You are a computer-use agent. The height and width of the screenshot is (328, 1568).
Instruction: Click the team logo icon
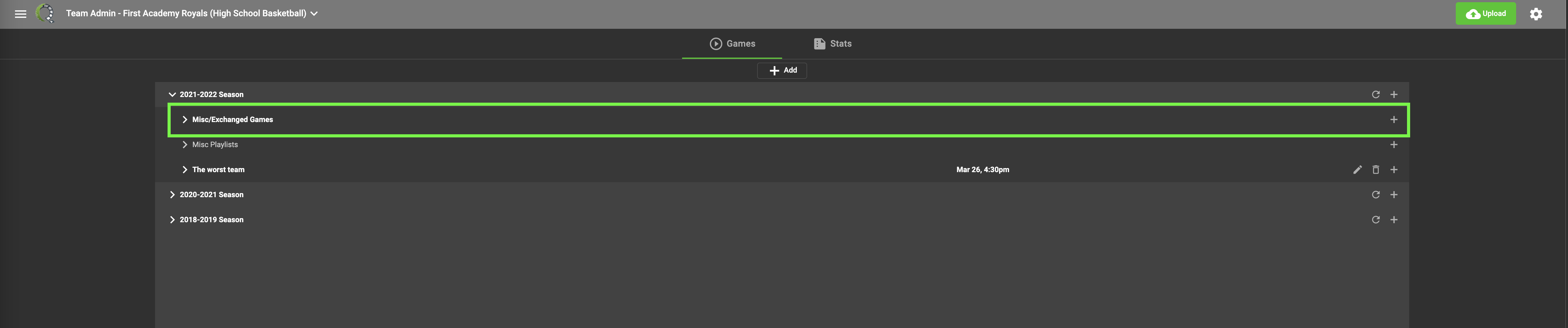[x=45, y=13]
